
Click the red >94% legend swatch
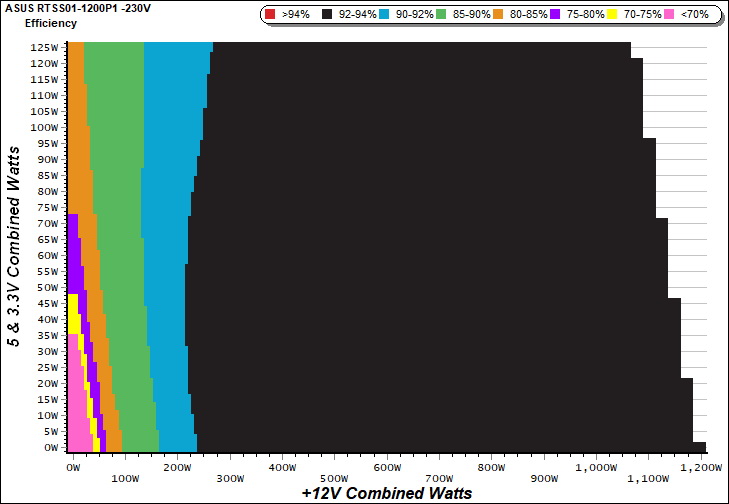(x=271, y=15)
